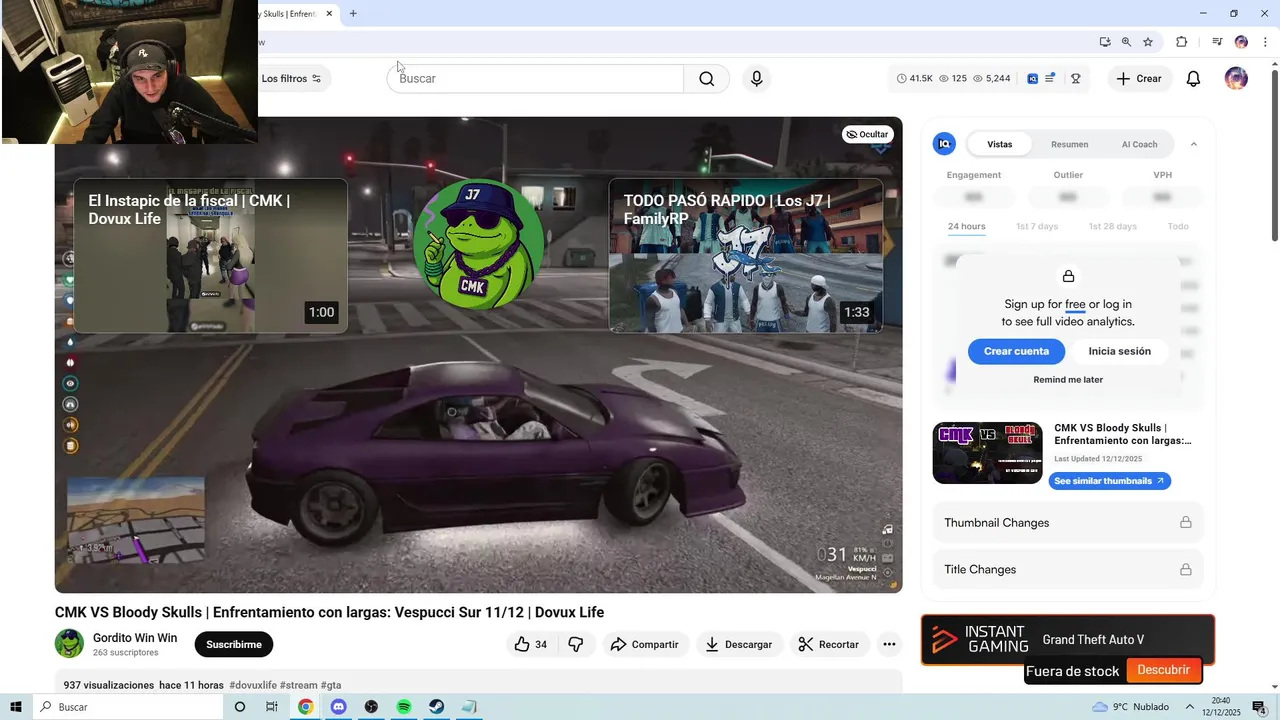This screenshot has height=720, width=1280.
Task: Click the Gordito Win Win channel avatar
Action: 69,643
